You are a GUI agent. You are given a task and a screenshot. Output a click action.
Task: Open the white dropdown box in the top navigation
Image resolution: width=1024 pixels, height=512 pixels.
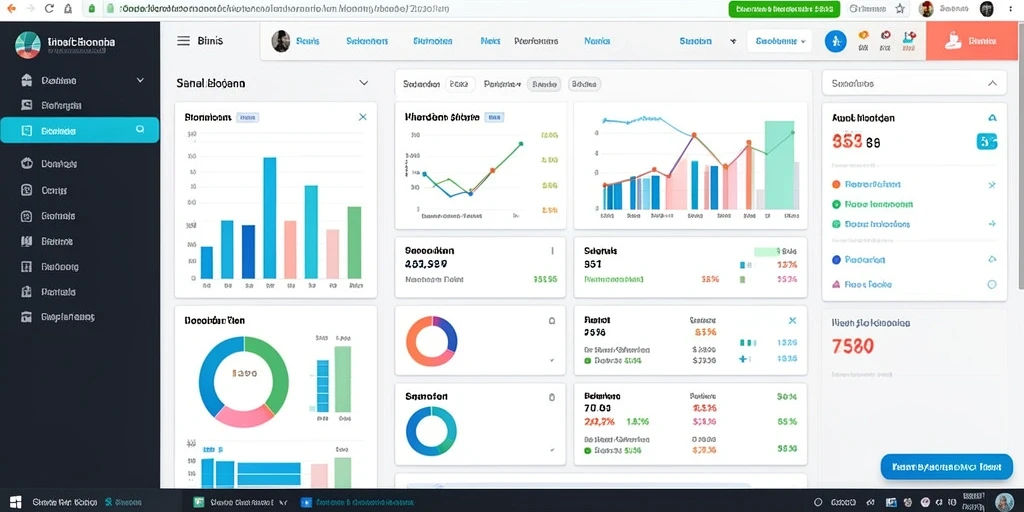coord(779,40)
